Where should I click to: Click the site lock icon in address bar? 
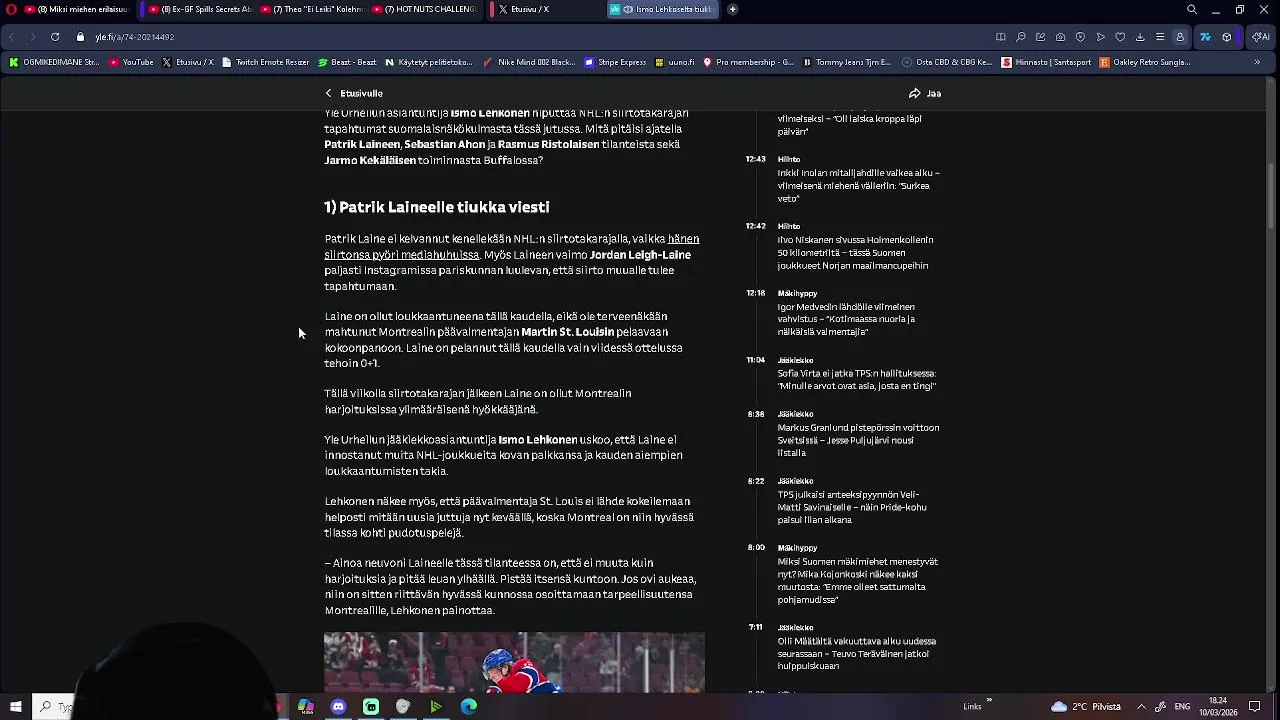click(x=80, y=37)
